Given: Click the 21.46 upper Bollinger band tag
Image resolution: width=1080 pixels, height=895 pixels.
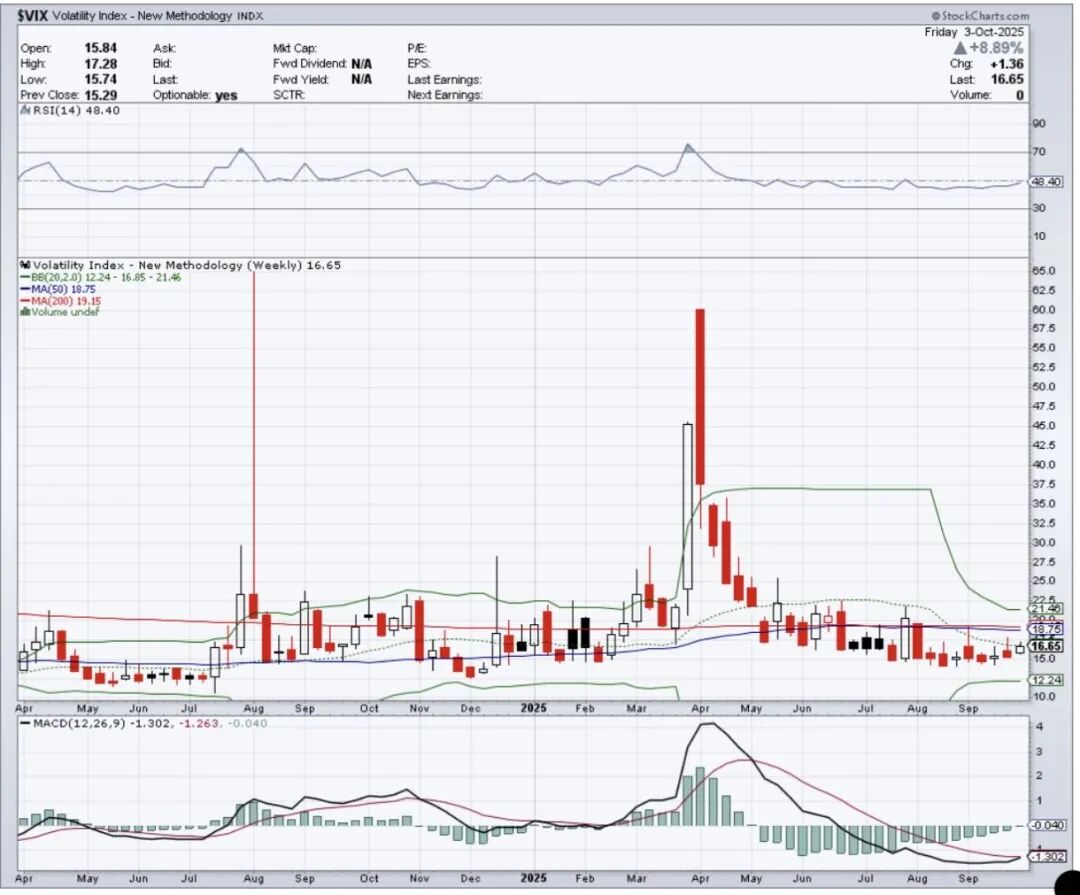Looking at the screenshot, I should click(1046, 608).
